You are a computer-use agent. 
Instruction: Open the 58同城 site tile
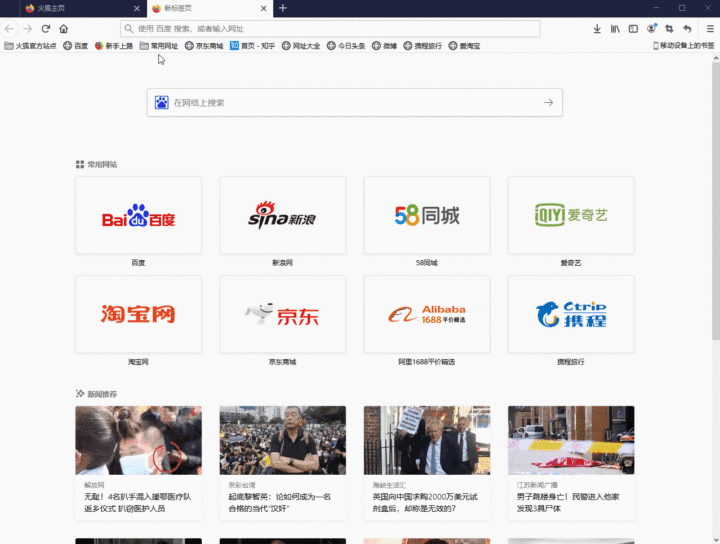[427, 215]
